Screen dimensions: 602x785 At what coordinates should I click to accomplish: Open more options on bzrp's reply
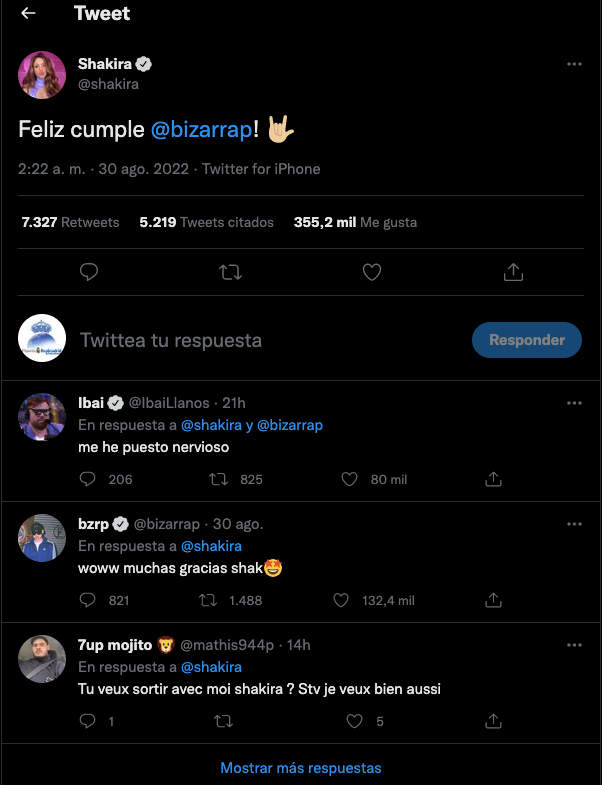coord(574,524)
